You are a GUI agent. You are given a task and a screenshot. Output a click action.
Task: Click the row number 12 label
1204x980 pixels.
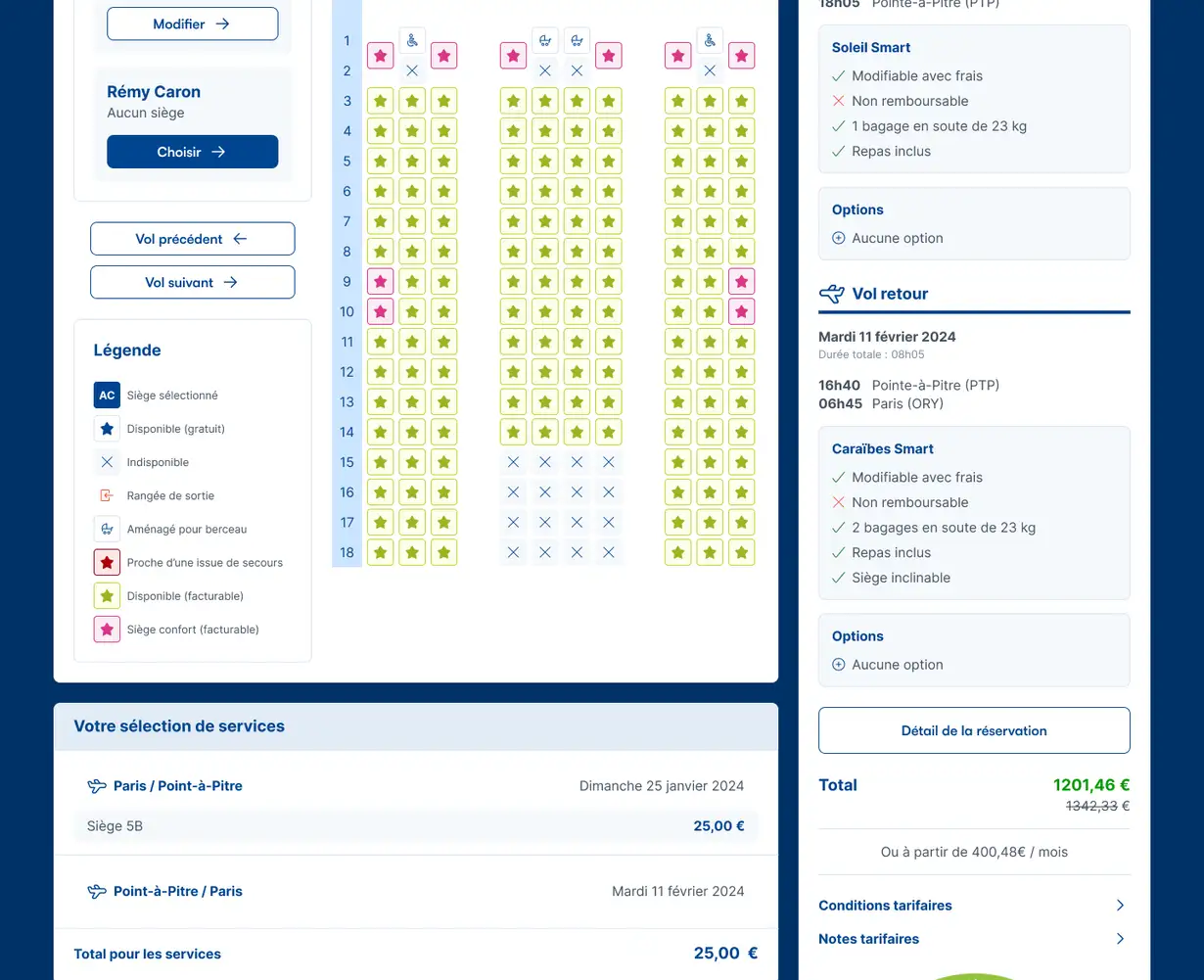(347, 372)
